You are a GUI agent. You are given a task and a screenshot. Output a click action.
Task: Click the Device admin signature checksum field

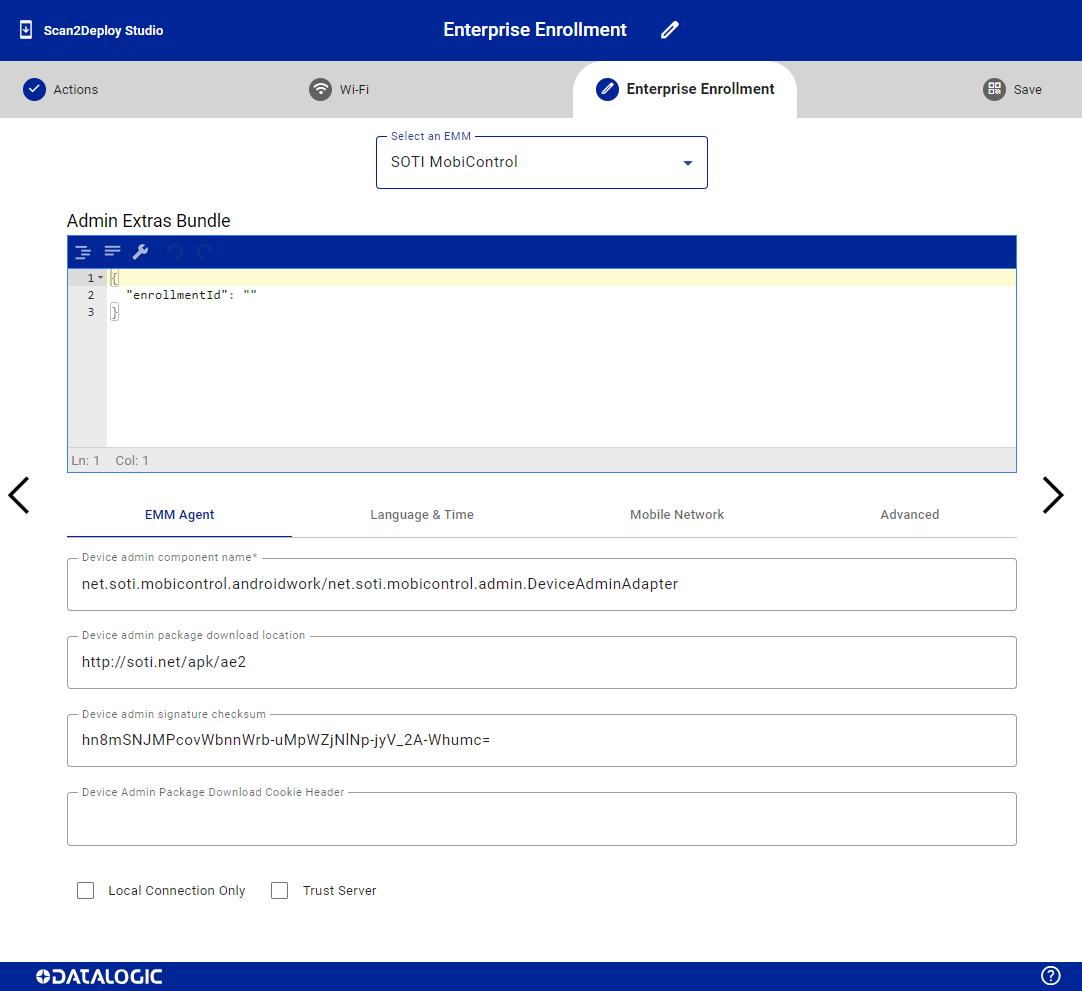[542, 740]
